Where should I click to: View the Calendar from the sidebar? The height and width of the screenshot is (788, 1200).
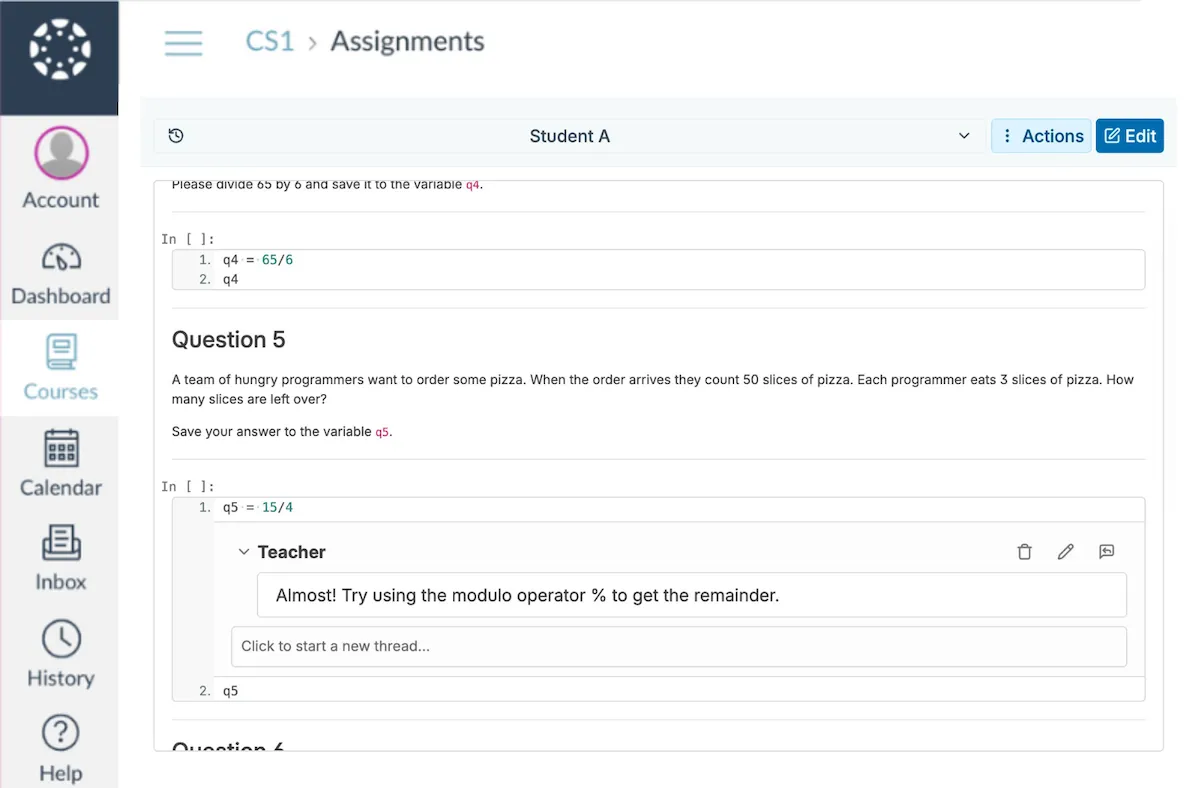click(60, 462)
